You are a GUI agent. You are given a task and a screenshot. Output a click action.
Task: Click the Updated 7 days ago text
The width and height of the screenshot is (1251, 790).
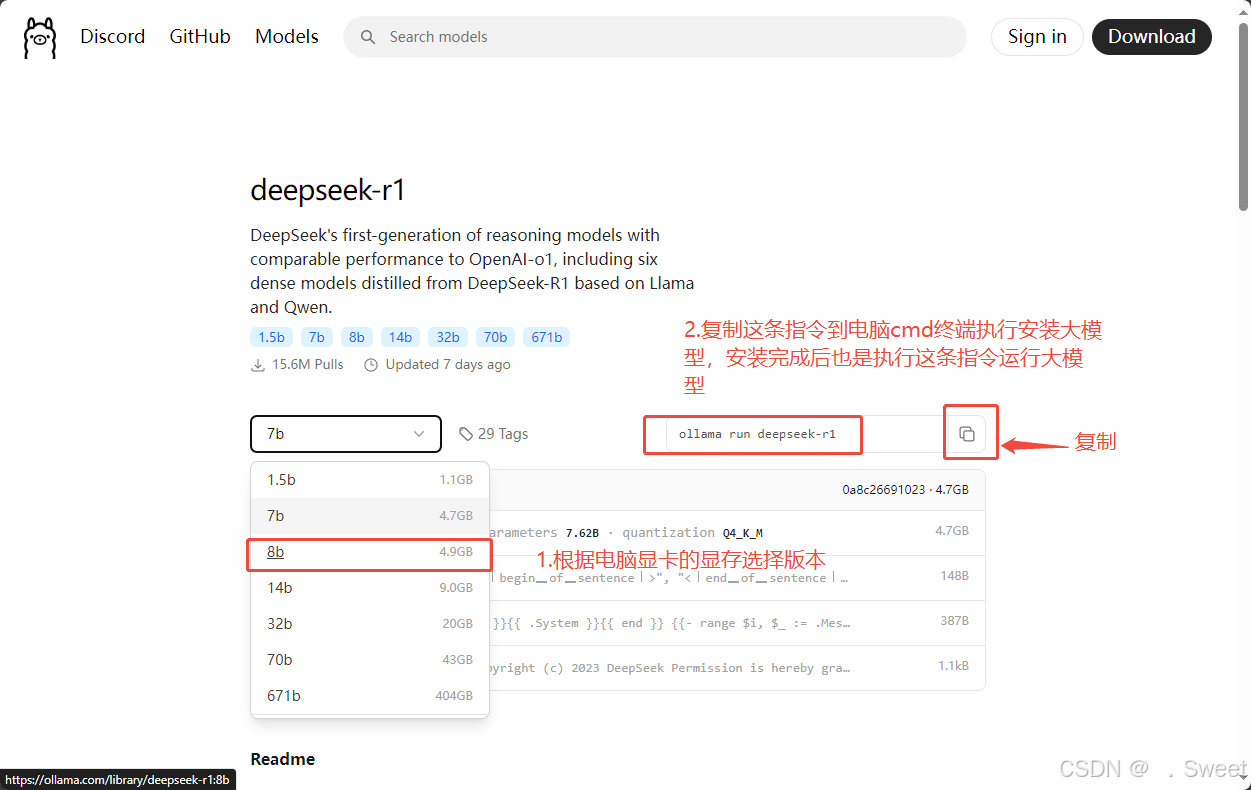coord(448,365)
